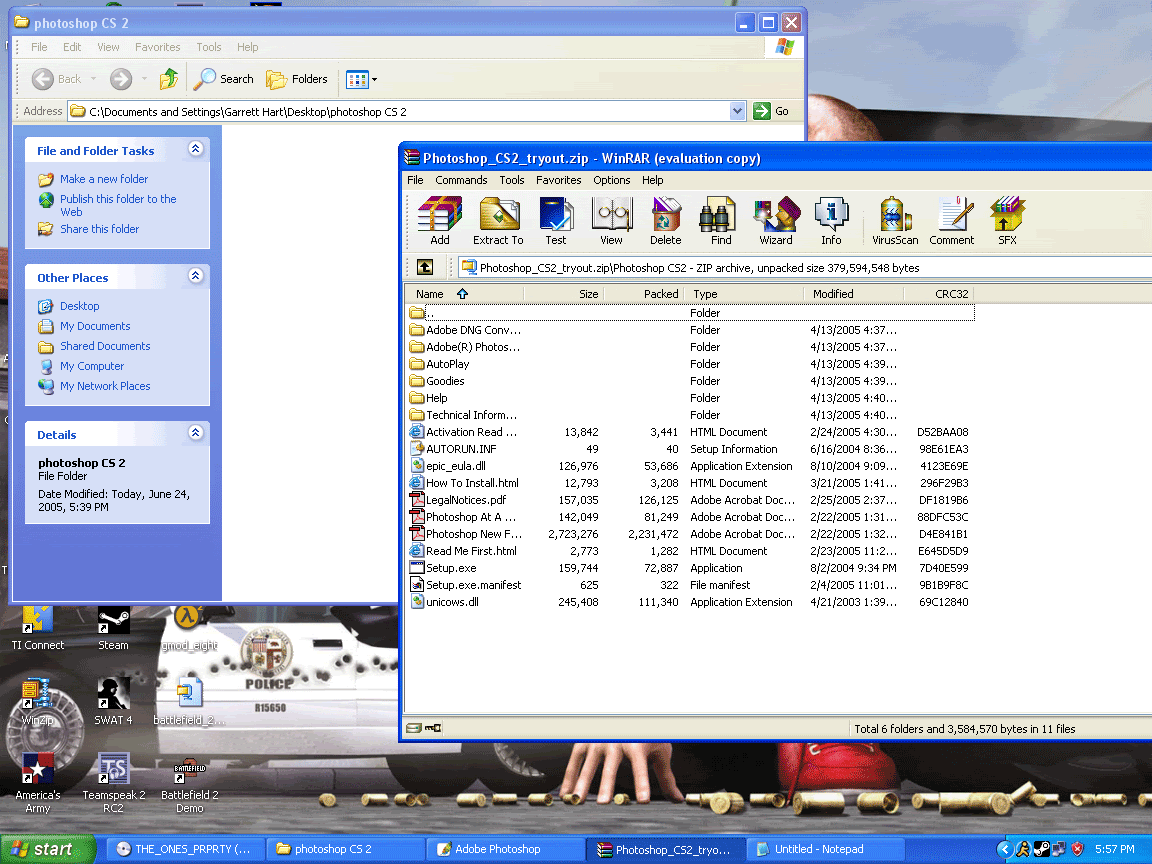Image resolution: width=1152 pixels, height=864 pixels.
Task: Show archive Info in WinRAR
Action: pyautogui.click(x=831, y=220)
